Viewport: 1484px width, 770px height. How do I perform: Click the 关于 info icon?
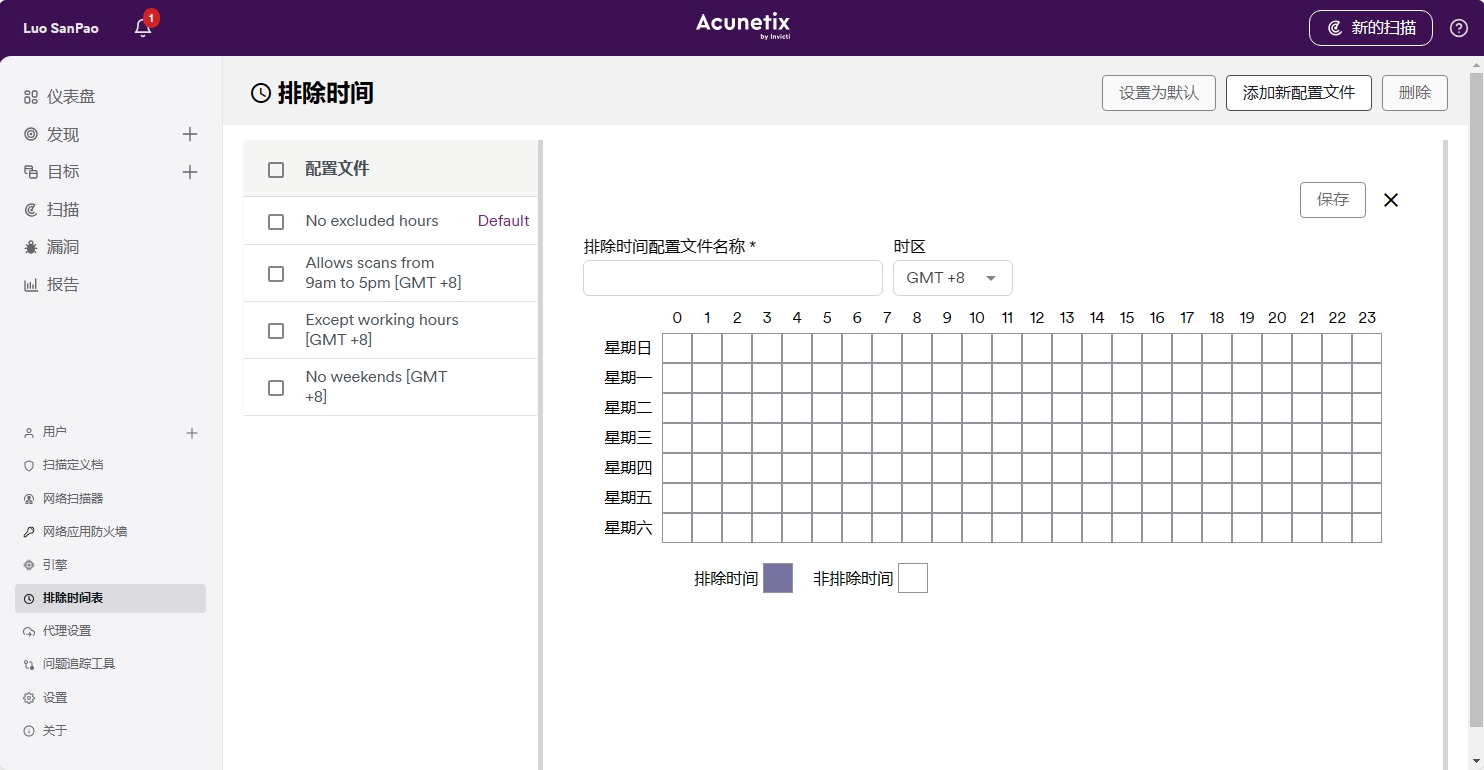(x=29, y=731)
